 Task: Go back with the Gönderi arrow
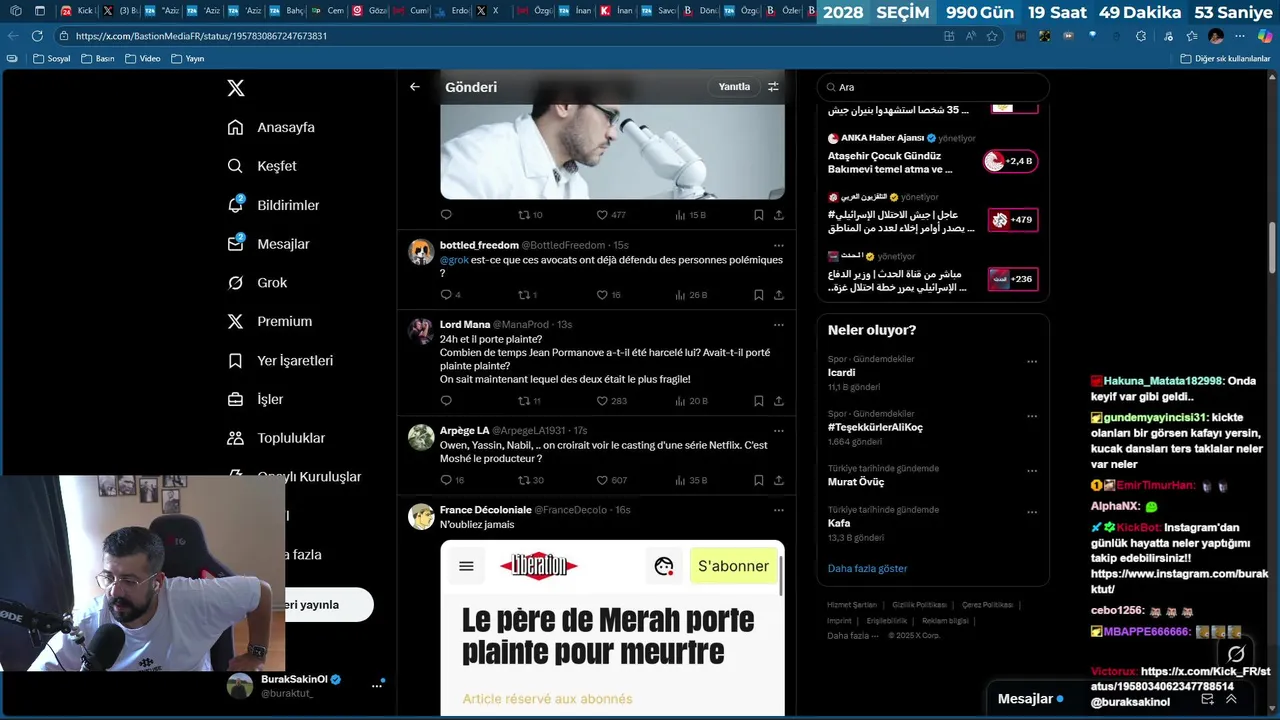(x=415, y=87)
